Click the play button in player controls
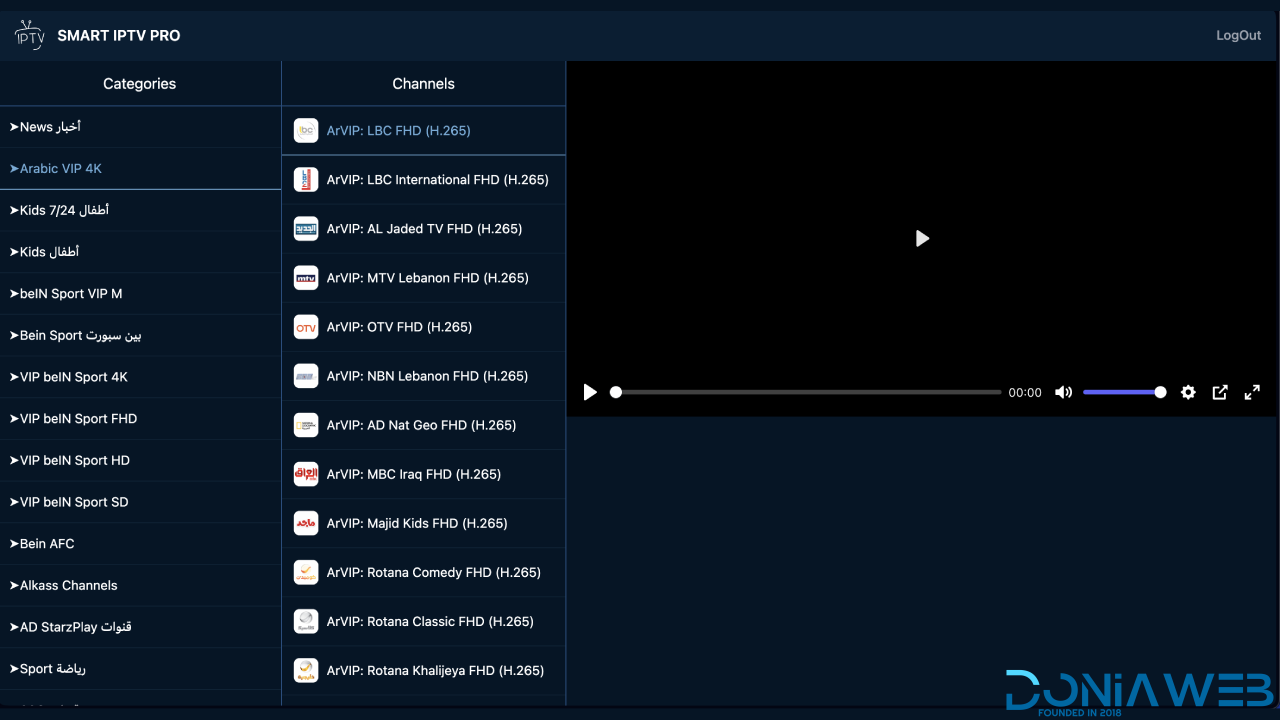The image size is (1280, 720). [590, 392]
